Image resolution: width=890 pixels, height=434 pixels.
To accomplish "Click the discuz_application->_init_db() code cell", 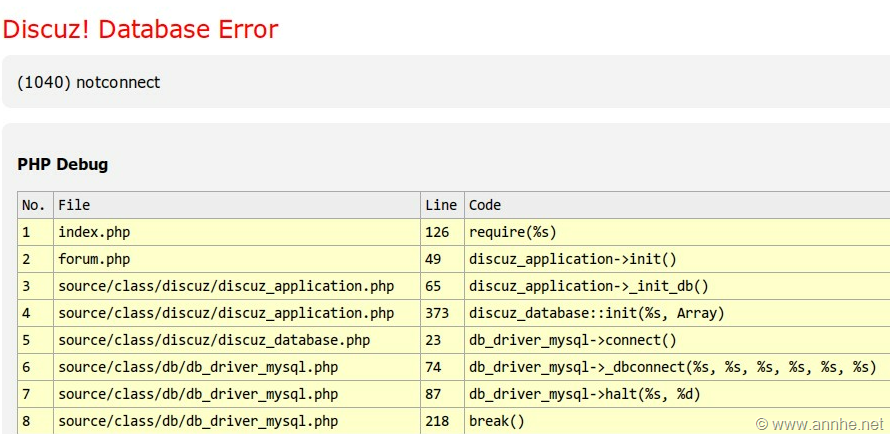I will pos(589,286).
